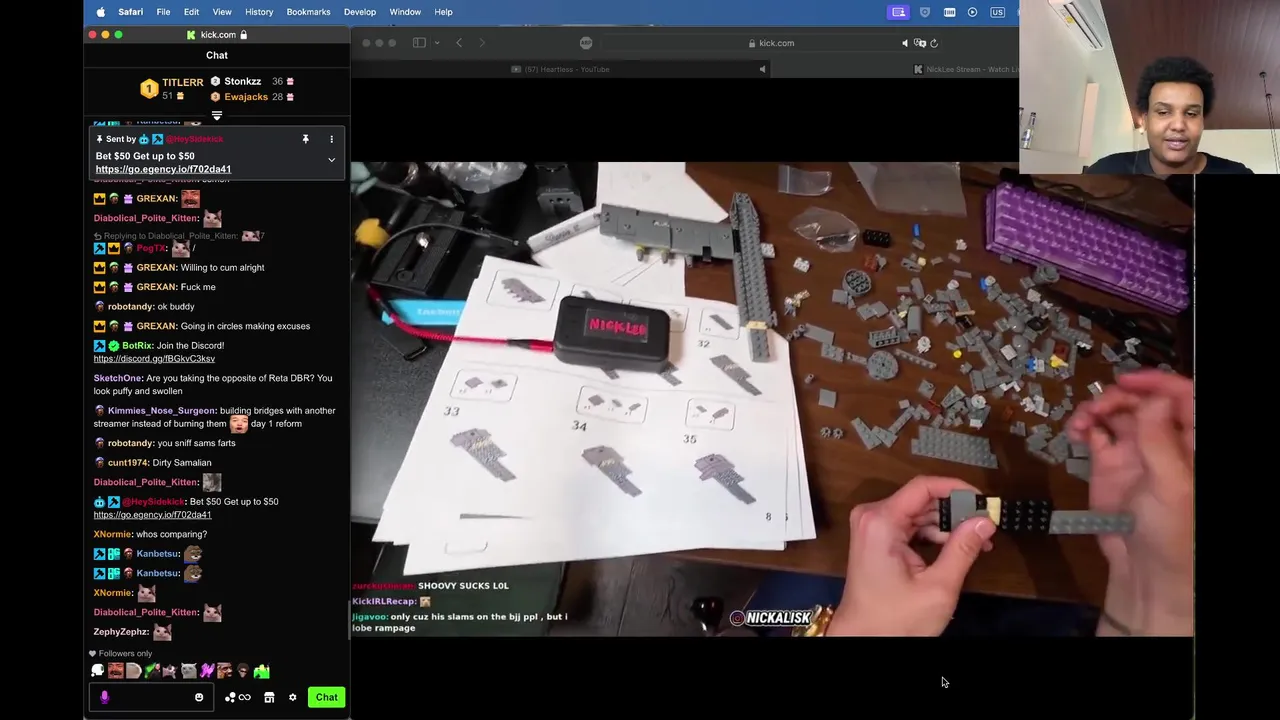Select the green castle emote
Viewport: 1280px width, 720px height.
click(x=261, y=671)
